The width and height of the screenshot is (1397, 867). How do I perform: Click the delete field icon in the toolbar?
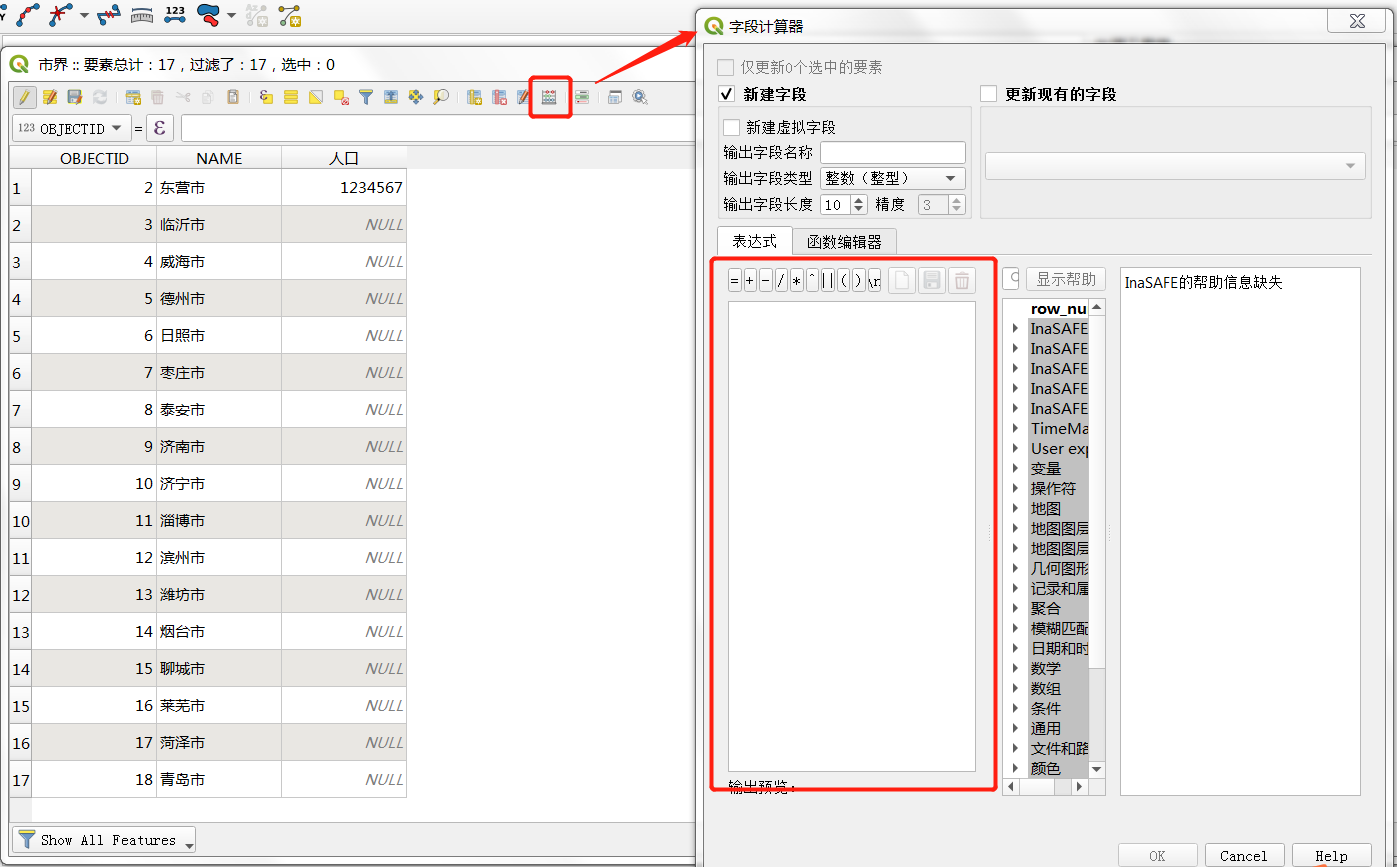point(499,97)
